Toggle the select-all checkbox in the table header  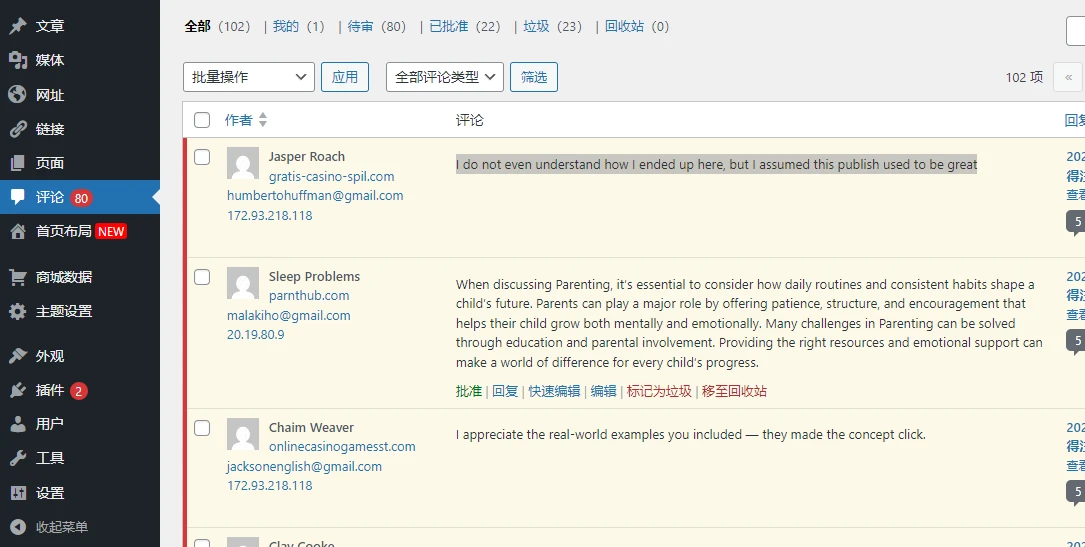[x=202, y=120]
